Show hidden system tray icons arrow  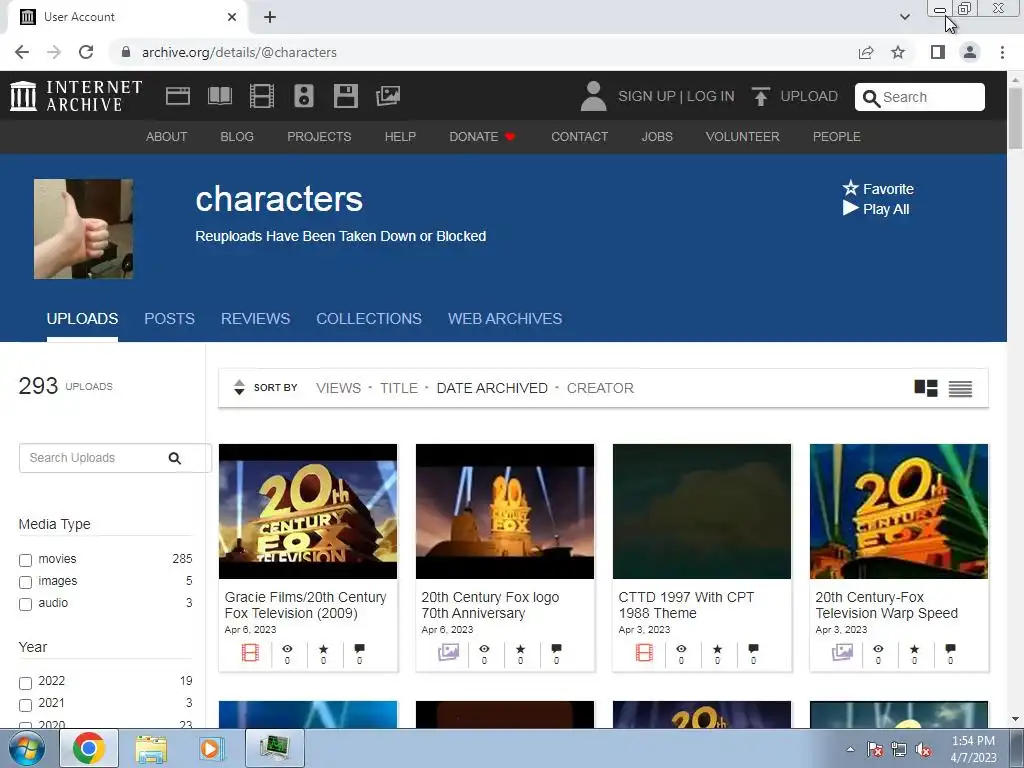850,749
